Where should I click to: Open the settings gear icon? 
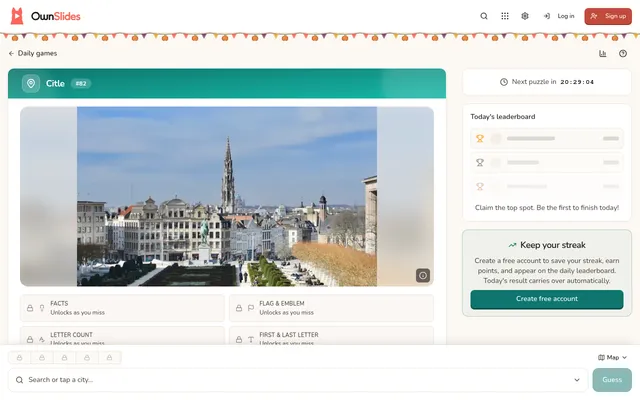525,16
